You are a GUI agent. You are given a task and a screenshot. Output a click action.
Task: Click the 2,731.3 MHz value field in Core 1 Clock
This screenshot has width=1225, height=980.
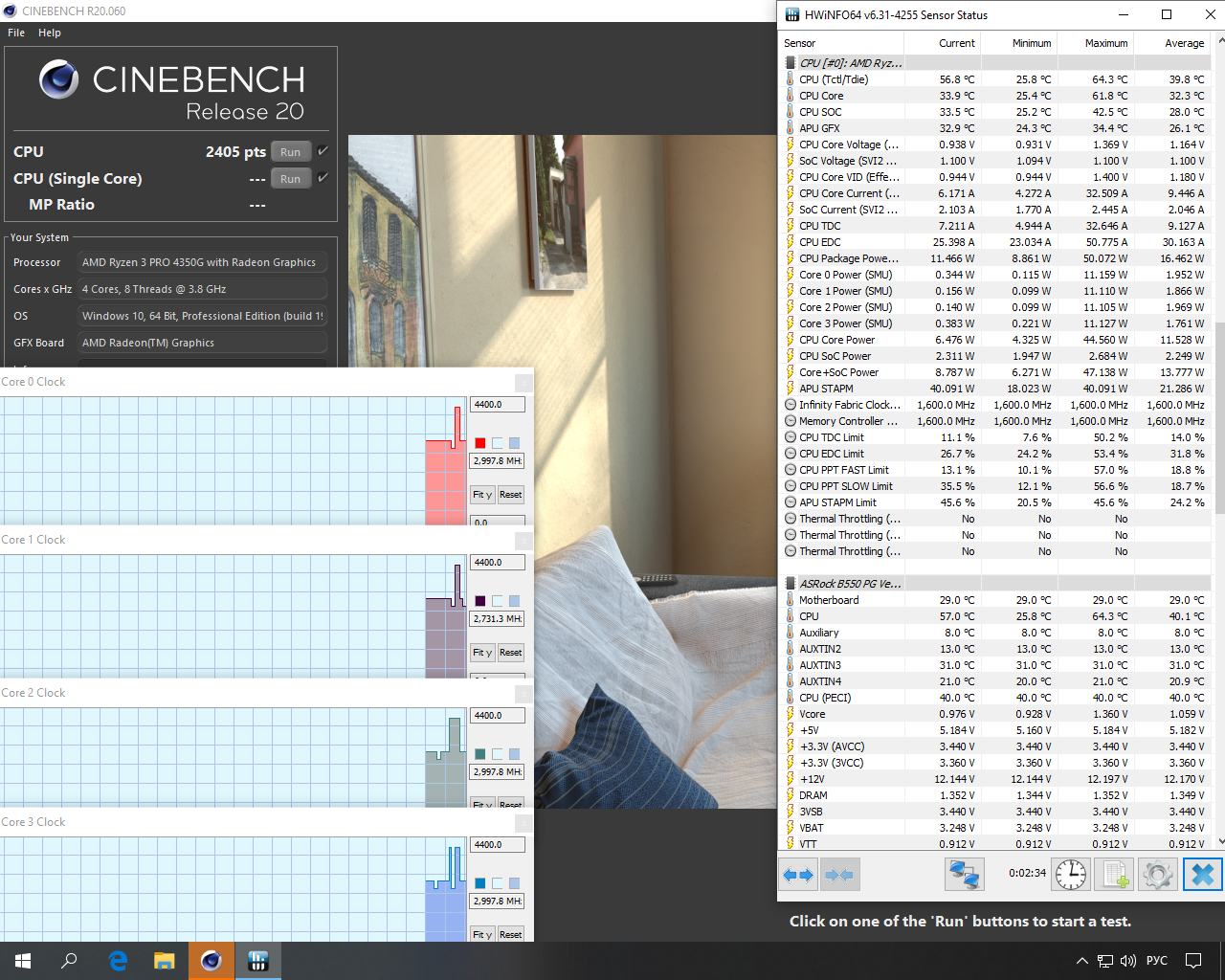click(x=498, y=619)
